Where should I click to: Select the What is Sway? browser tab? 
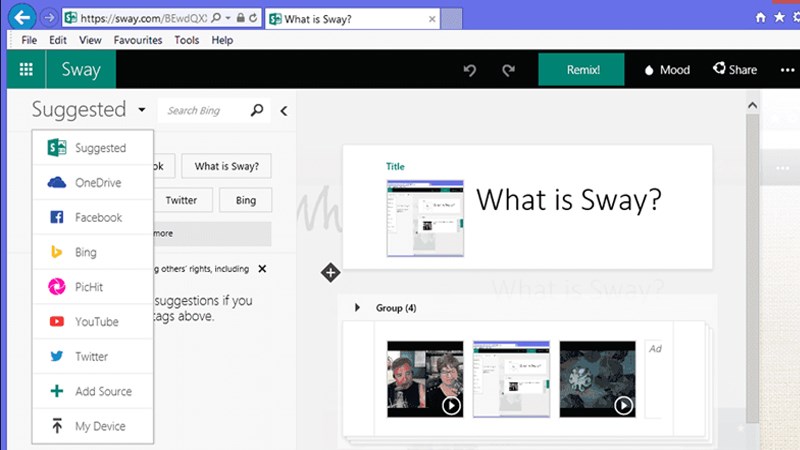pyautogui.click(x=352, y=19)
